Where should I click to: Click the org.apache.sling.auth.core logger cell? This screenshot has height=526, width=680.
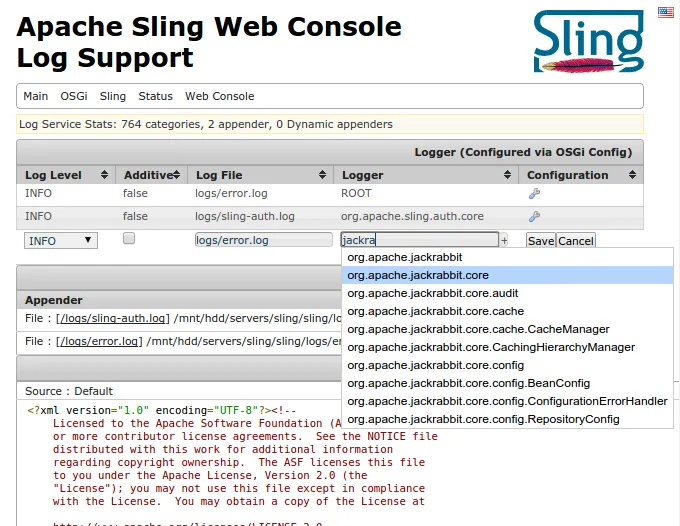pos(426,216)
